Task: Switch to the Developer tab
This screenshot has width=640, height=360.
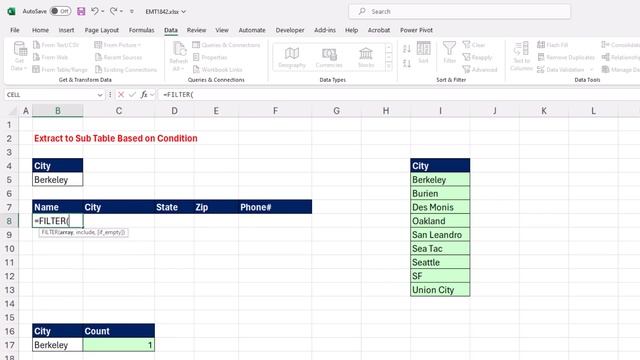Action: click(290, 30)
